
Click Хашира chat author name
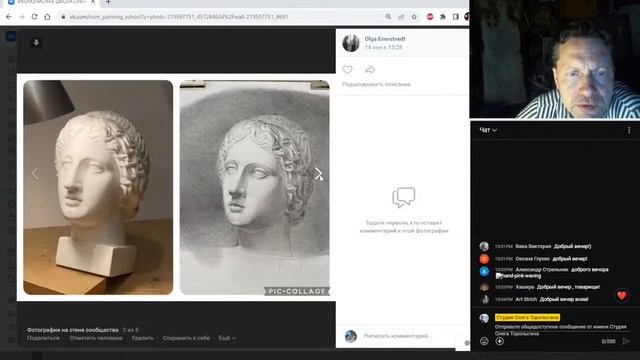[x=524, y=287]
